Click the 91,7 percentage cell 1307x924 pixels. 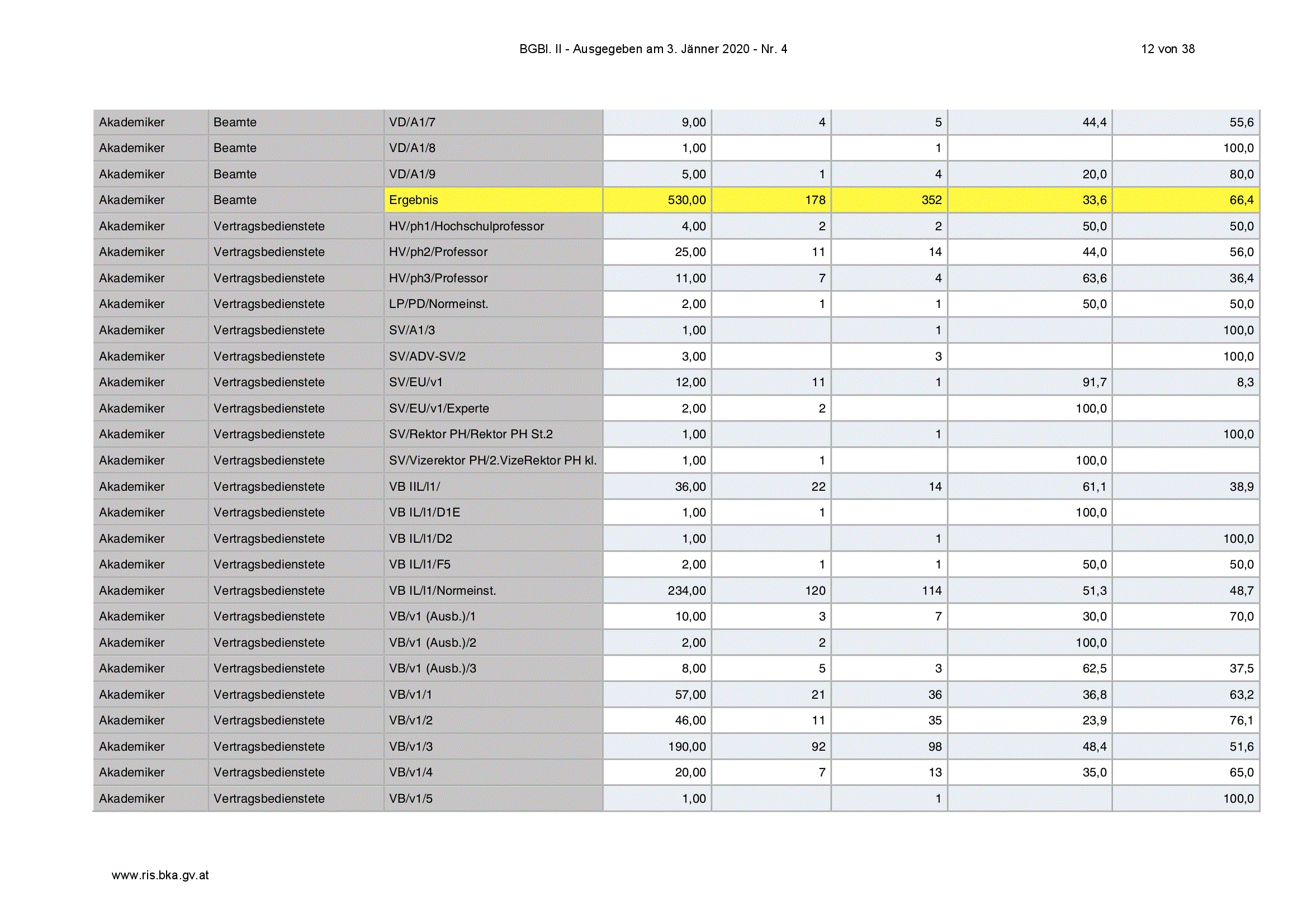point(1030,382)
